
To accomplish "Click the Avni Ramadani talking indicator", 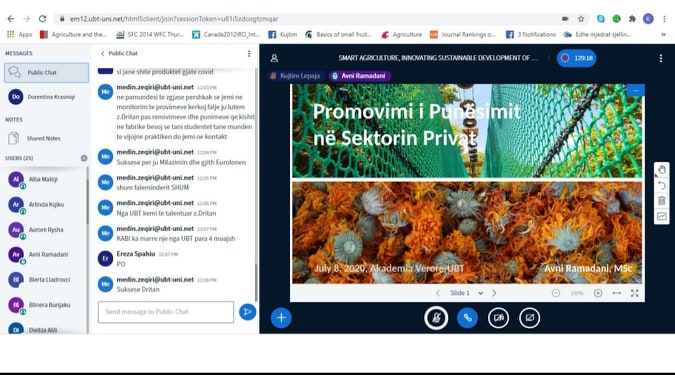I will coord(359,76).
